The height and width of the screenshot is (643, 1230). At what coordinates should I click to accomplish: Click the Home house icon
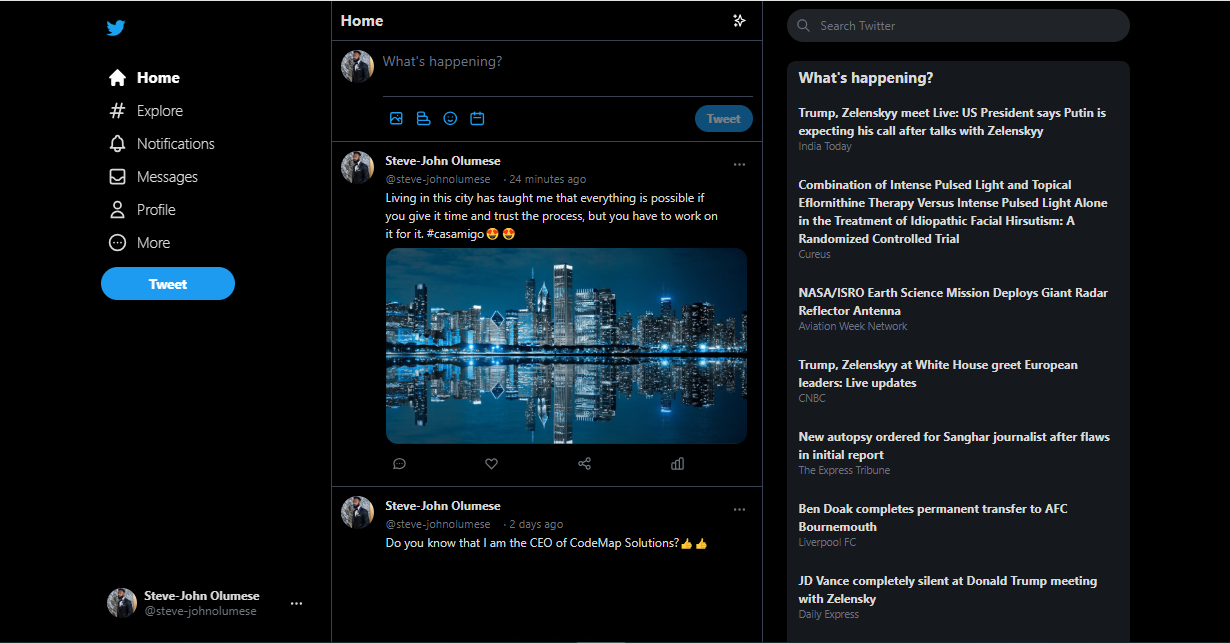coord(117,78)
